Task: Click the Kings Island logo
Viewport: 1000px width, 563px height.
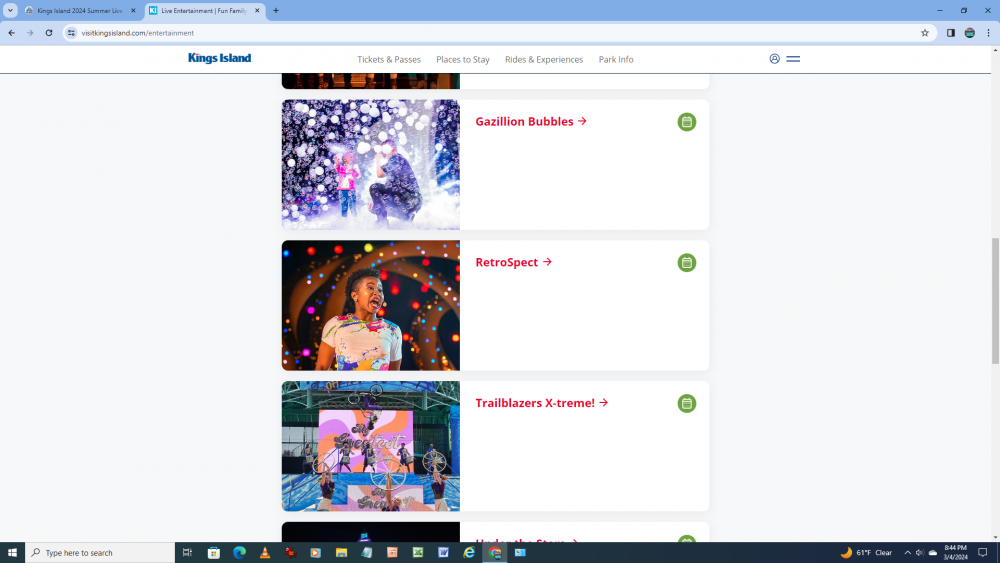Action: pos(219,59)
